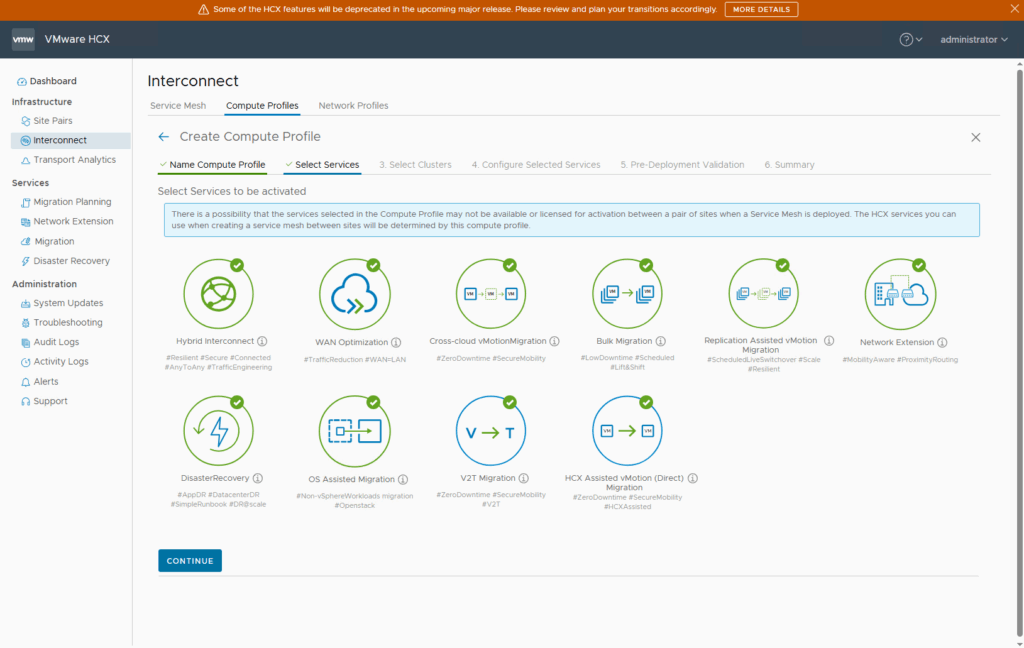Click the Hybrid Interconnect globe icon
The height and width of the screenshot is (648, 1024).
(217, 294)
